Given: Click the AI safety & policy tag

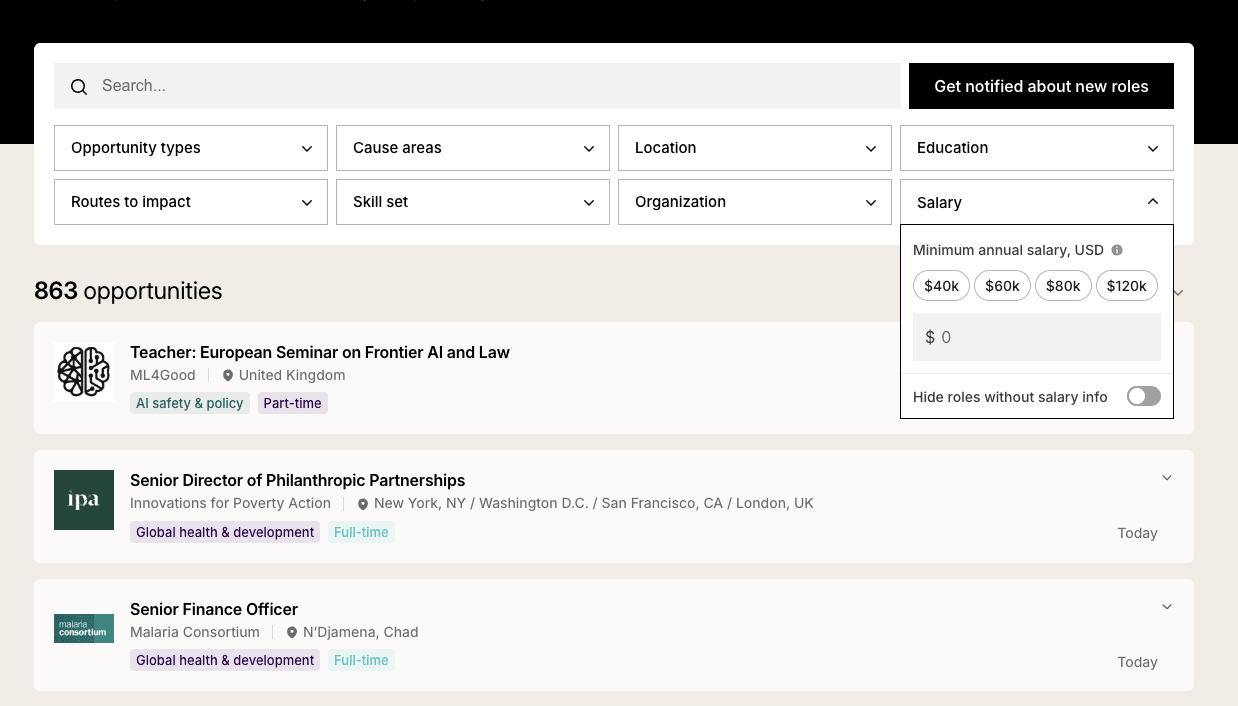Looking at the screenshot, I should click(x=190, y=403).
